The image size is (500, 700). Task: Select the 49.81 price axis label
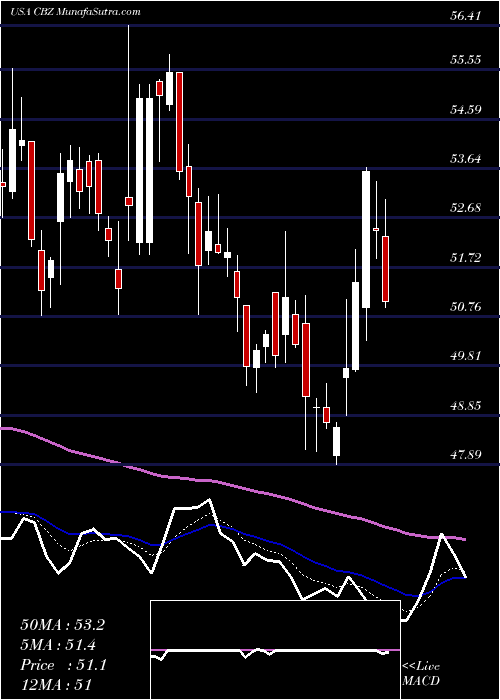[466, 356]
